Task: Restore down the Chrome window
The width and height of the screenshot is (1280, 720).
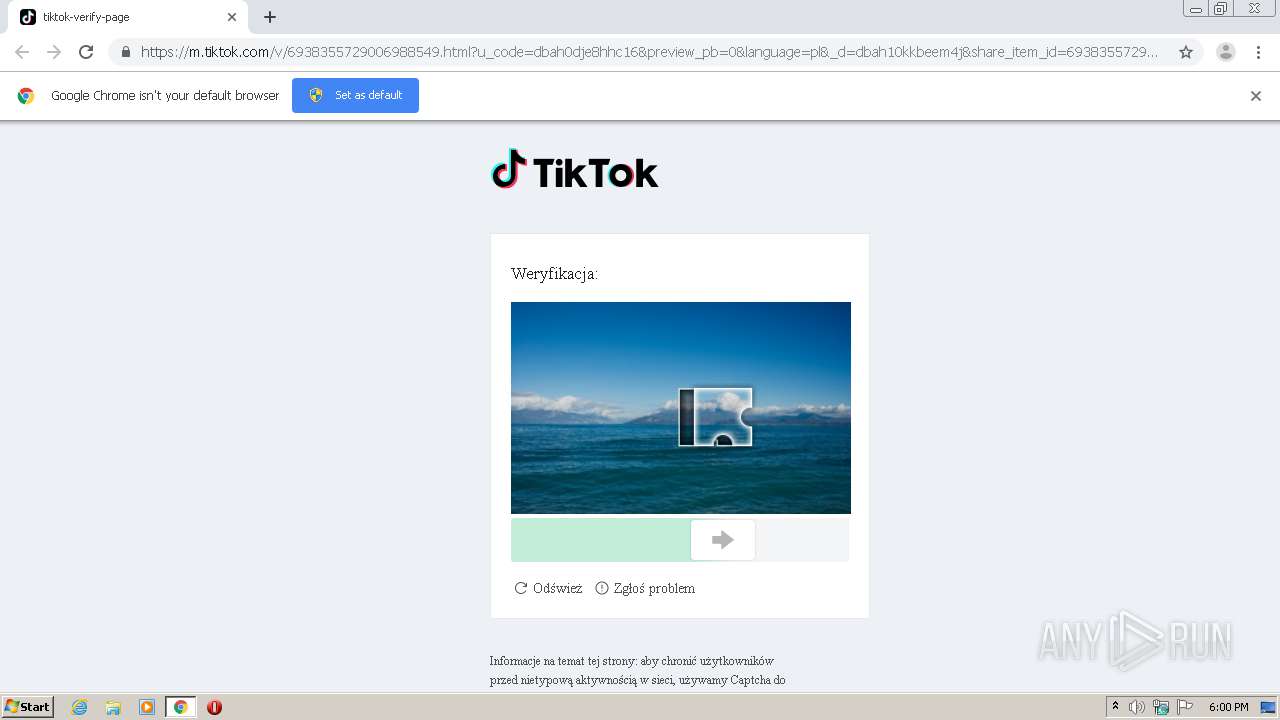Action: point(1221,8)
